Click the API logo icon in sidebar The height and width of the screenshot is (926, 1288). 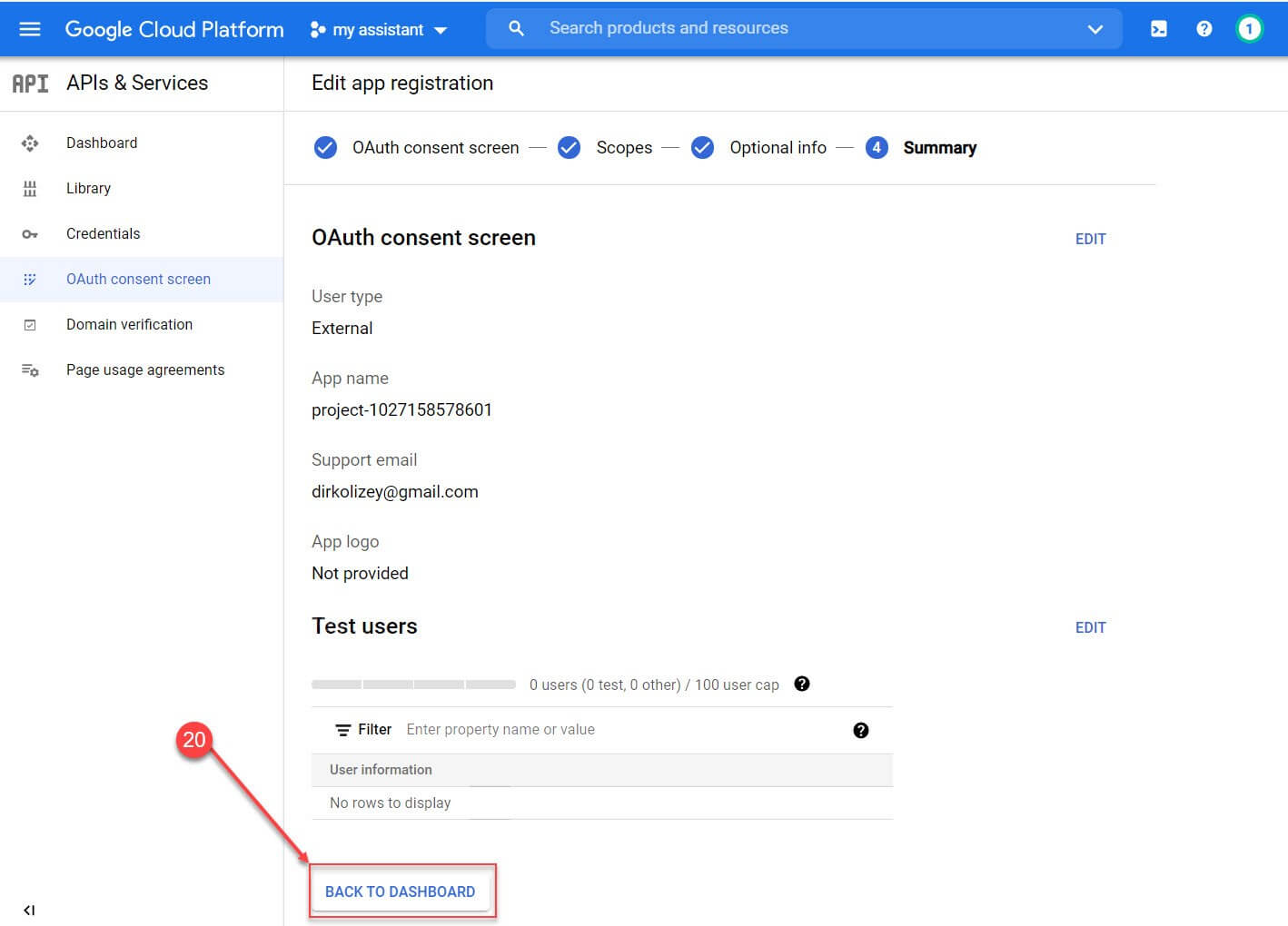coord(30,84)
